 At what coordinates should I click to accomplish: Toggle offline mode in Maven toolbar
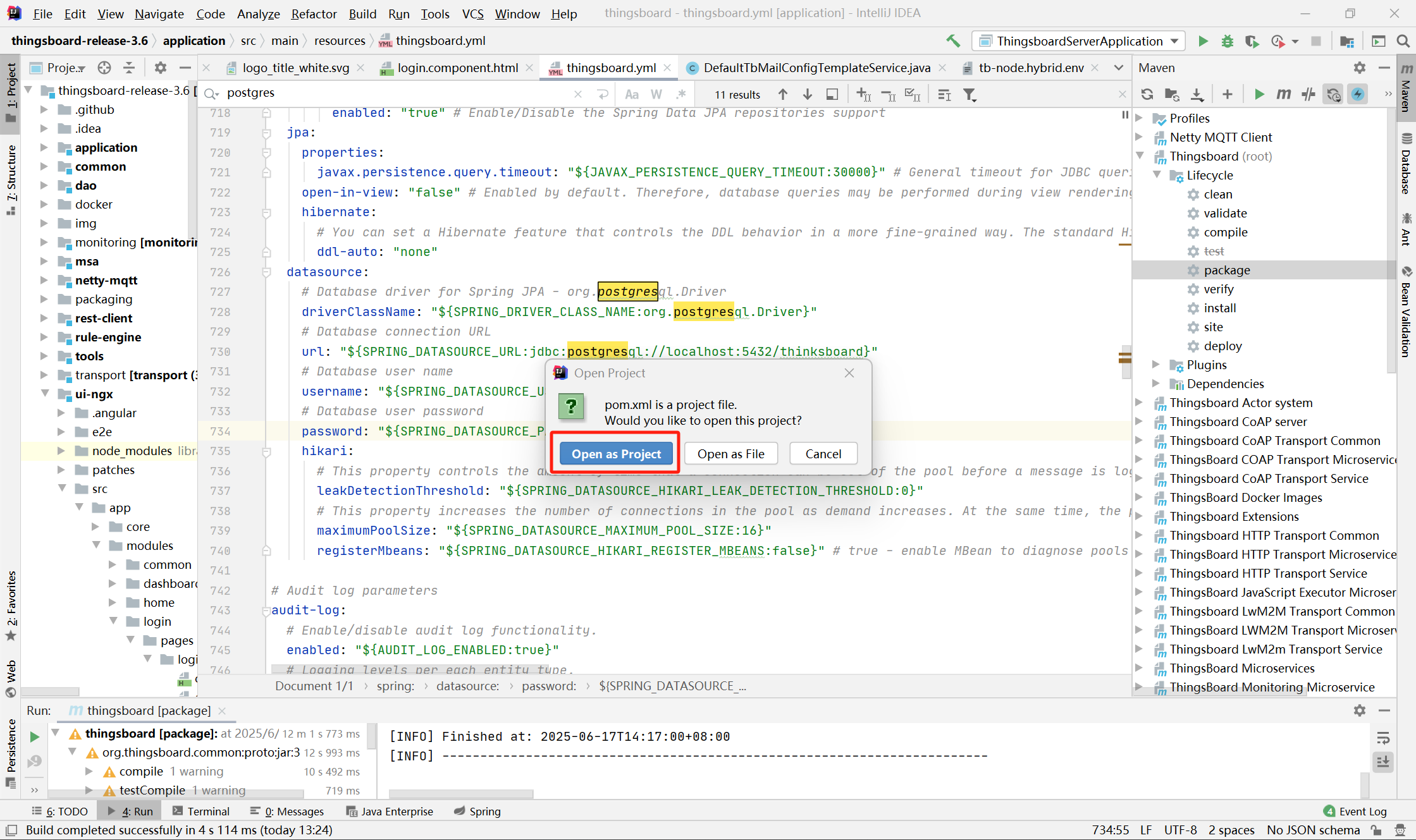click(1308, 94)
